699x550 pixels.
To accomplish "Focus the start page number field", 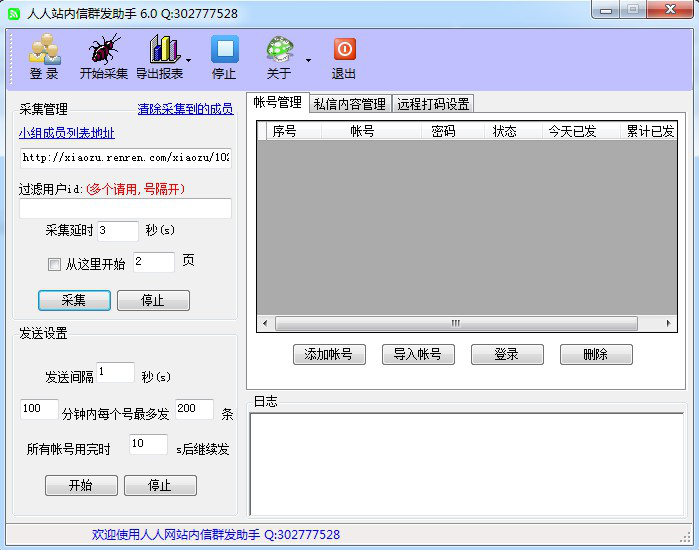I will coord(154,262).
